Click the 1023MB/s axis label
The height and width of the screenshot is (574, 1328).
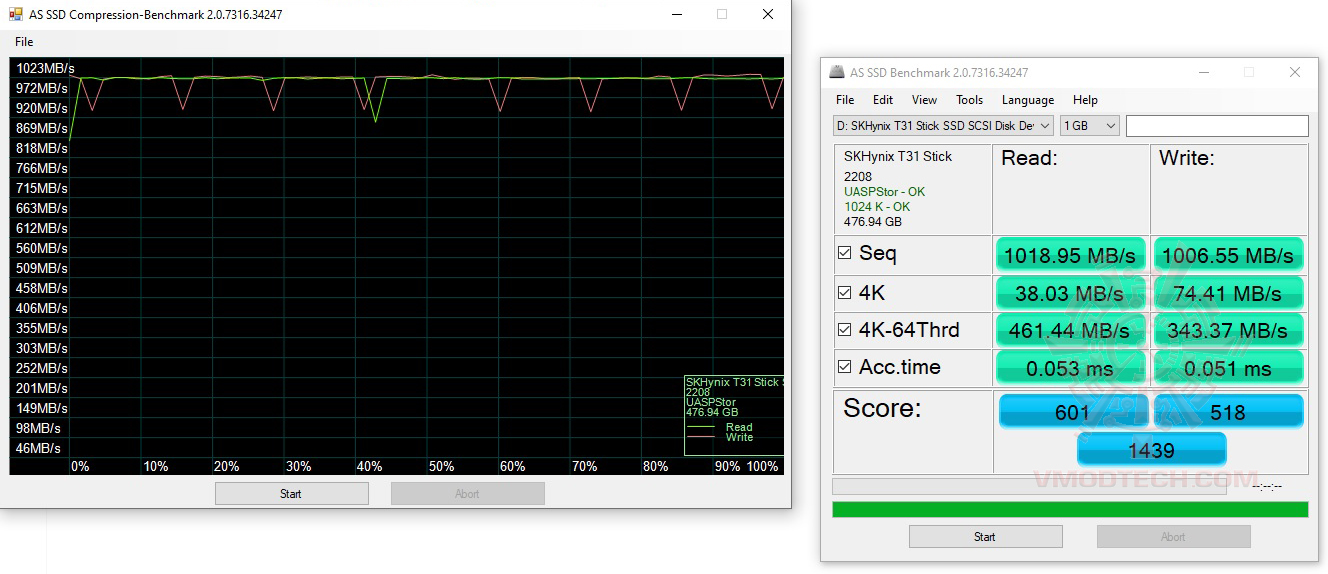coord(44,69)
